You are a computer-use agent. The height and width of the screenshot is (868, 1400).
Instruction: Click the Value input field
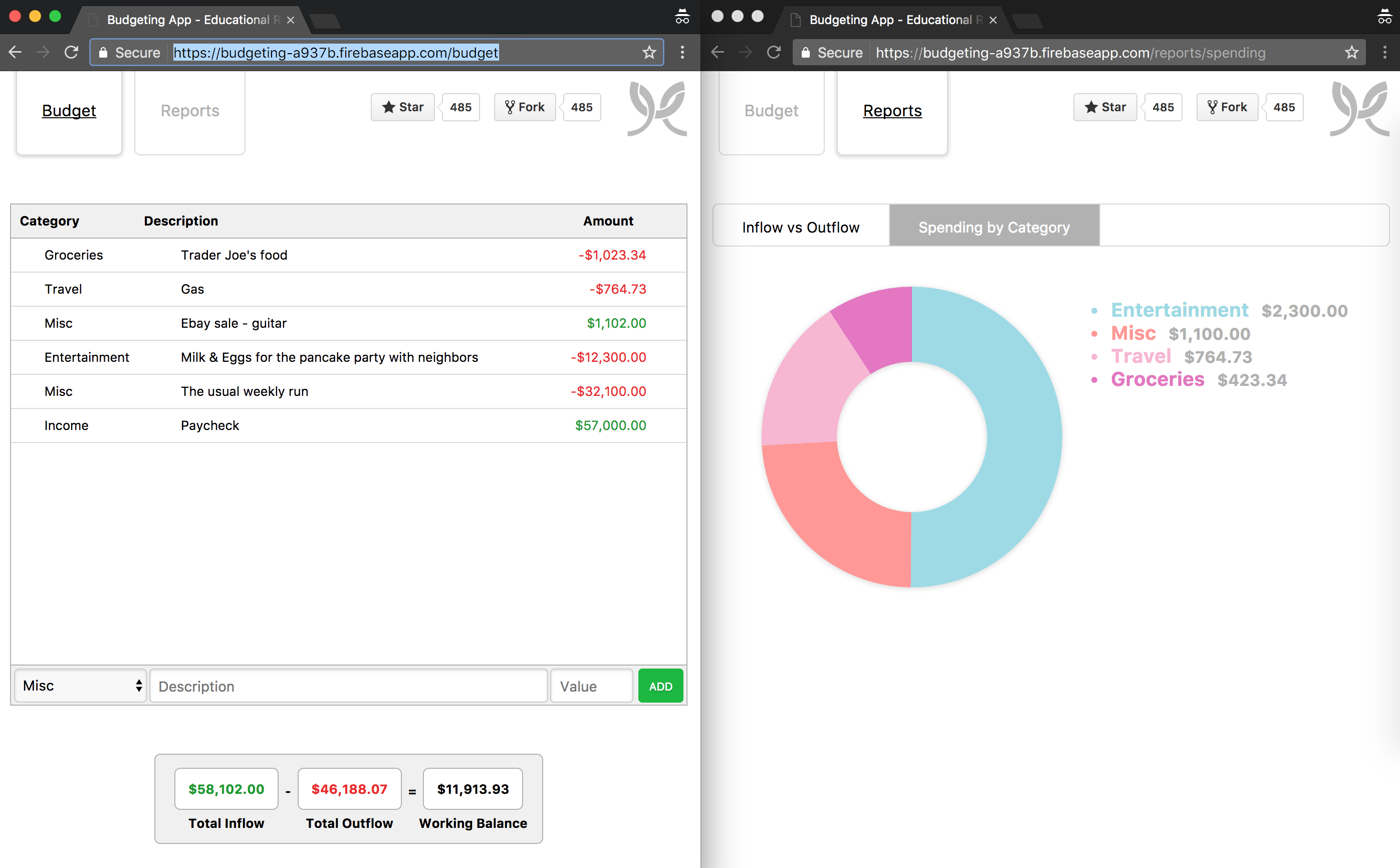pyautogui.click(x=591, y=686)
